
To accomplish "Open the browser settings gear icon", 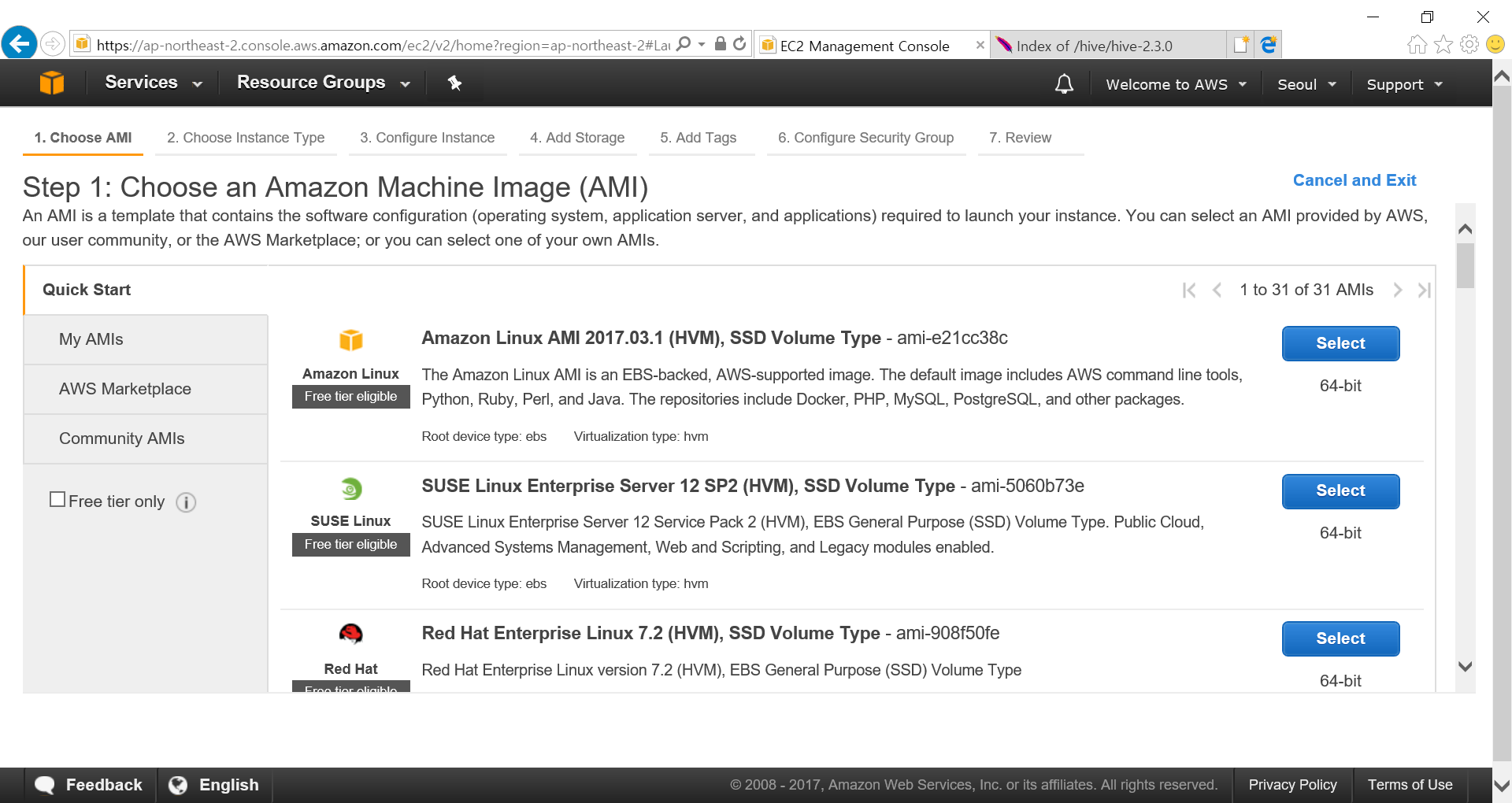I will click(x=1469, y=45).
